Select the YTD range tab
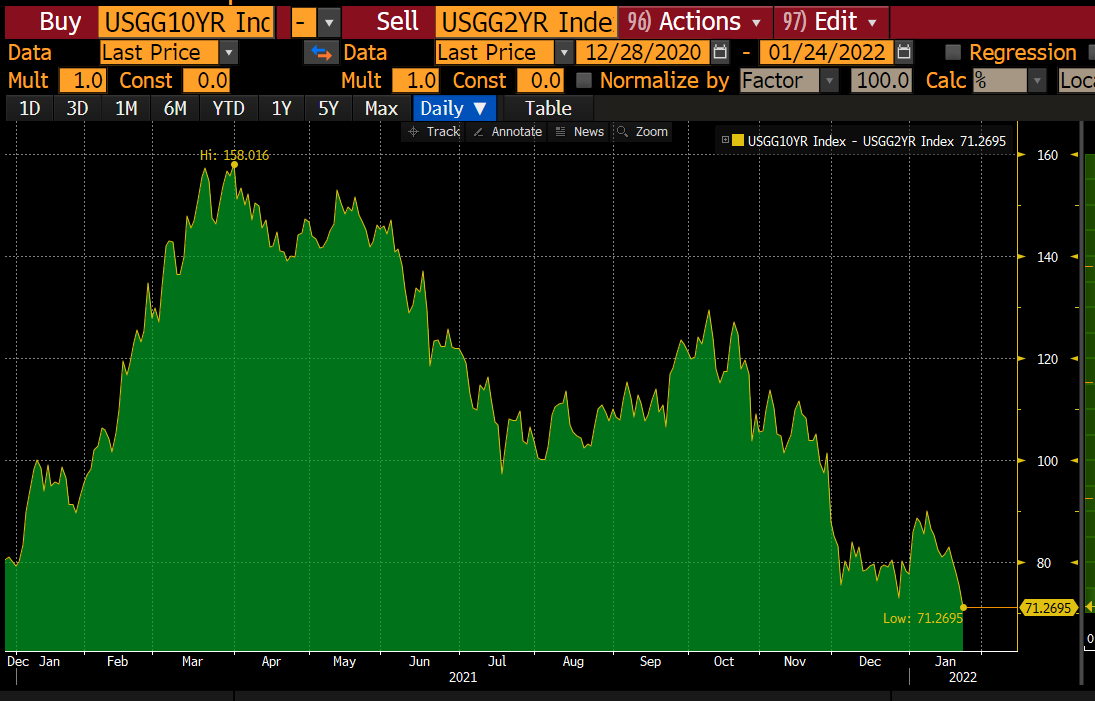This screenshot has width=1095, height=701. click(x=228, y=108)
